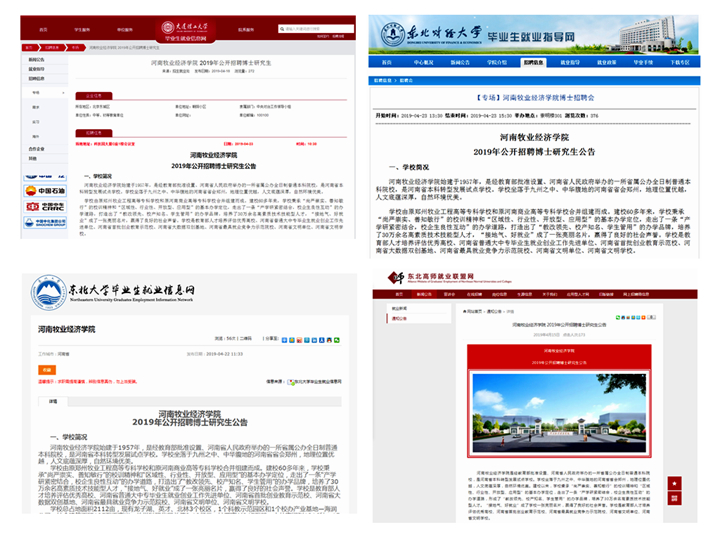Screen dimensions: 720x539
Task: Expand the white sub-item arrow under 招聘信息 sidebar
Action: 63,93
